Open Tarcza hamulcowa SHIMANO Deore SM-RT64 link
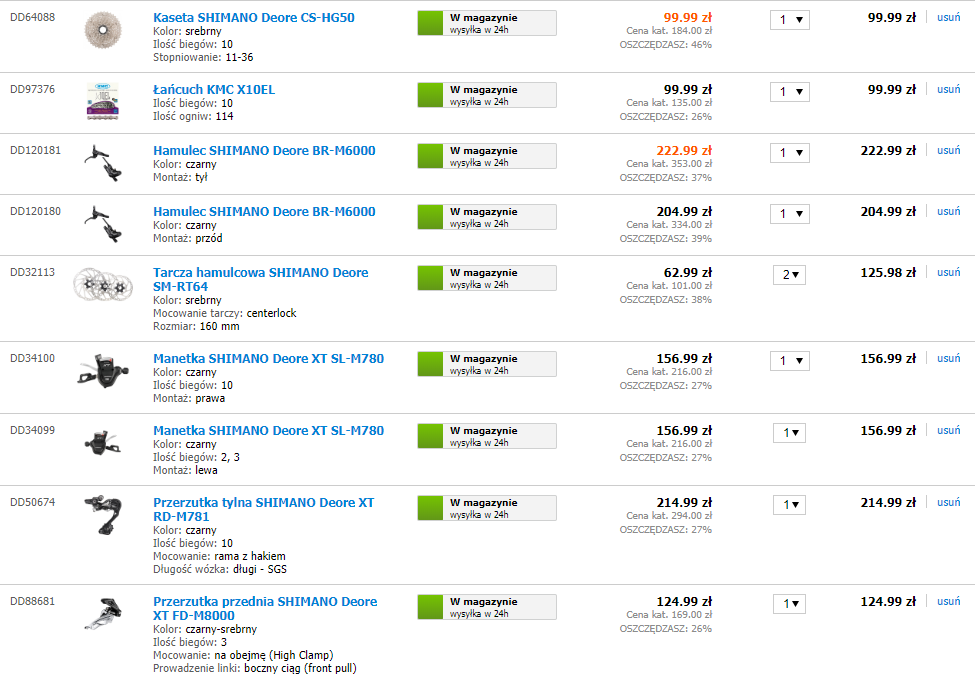The image size is (976, 693). [261, 280]
